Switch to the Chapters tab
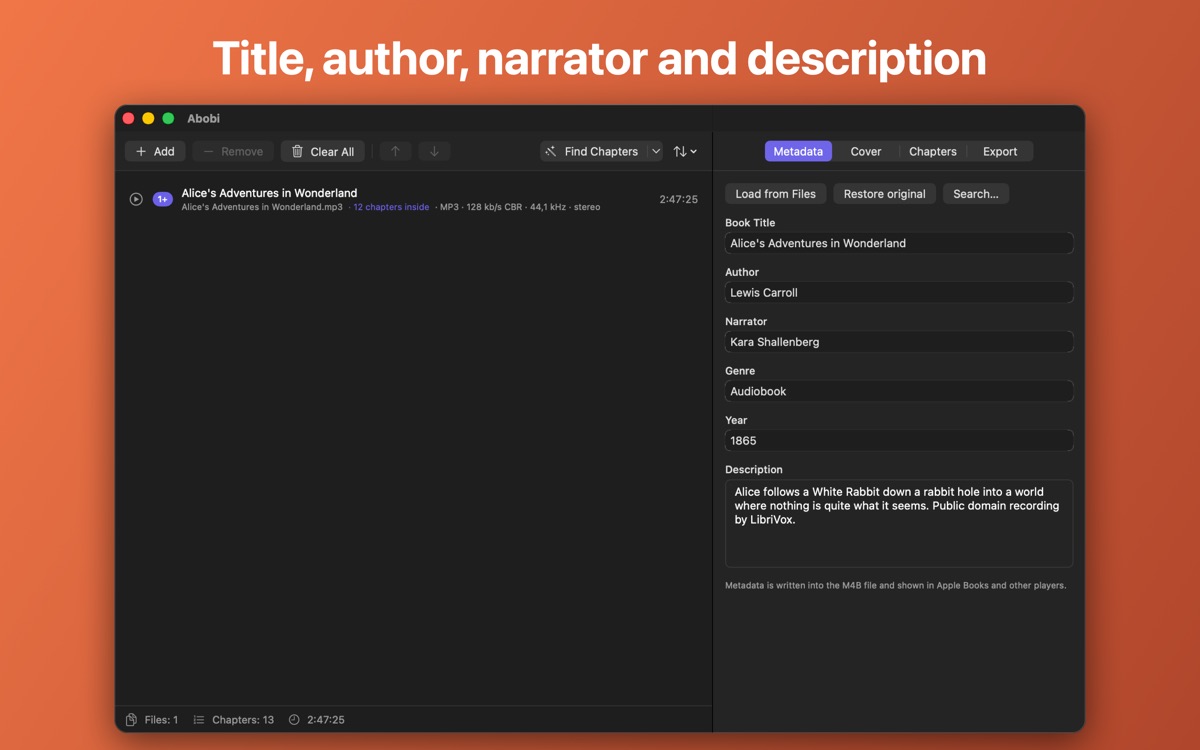This screenshot has width=1200, height=750. 933,151
